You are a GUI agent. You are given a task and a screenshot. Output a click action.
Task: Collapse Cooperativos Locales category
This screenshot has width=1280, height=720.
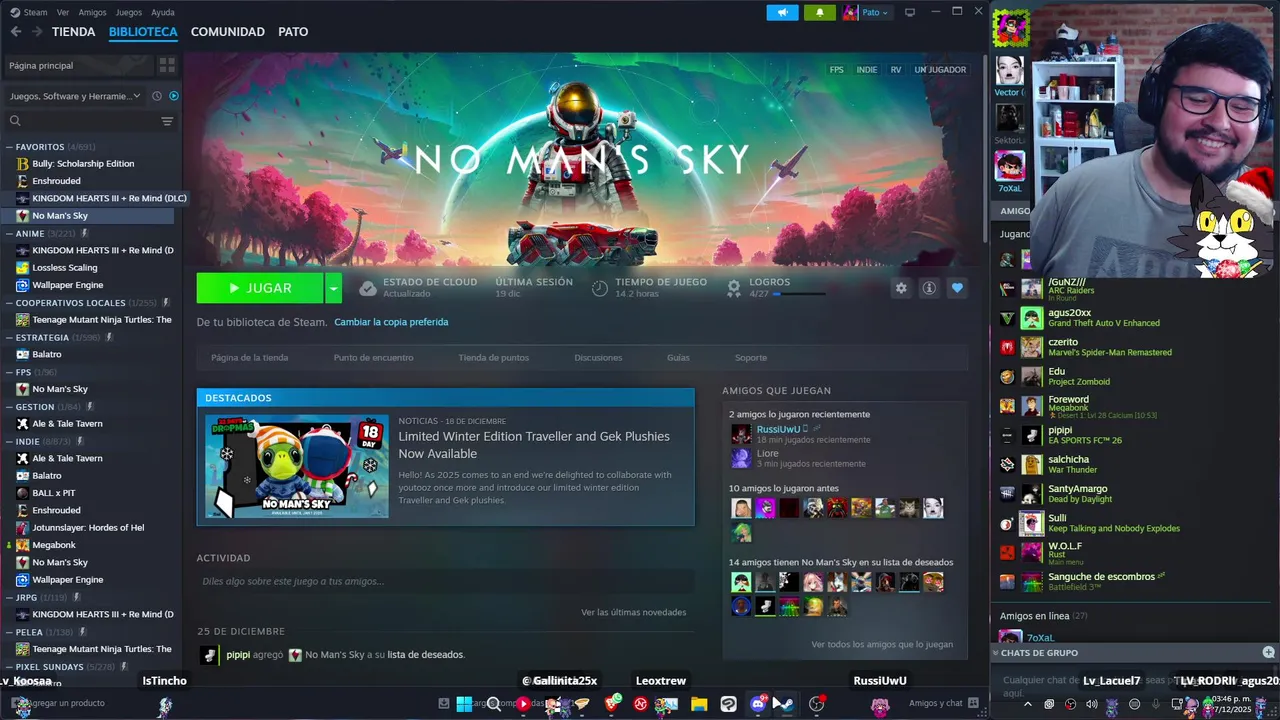point(9,302)
